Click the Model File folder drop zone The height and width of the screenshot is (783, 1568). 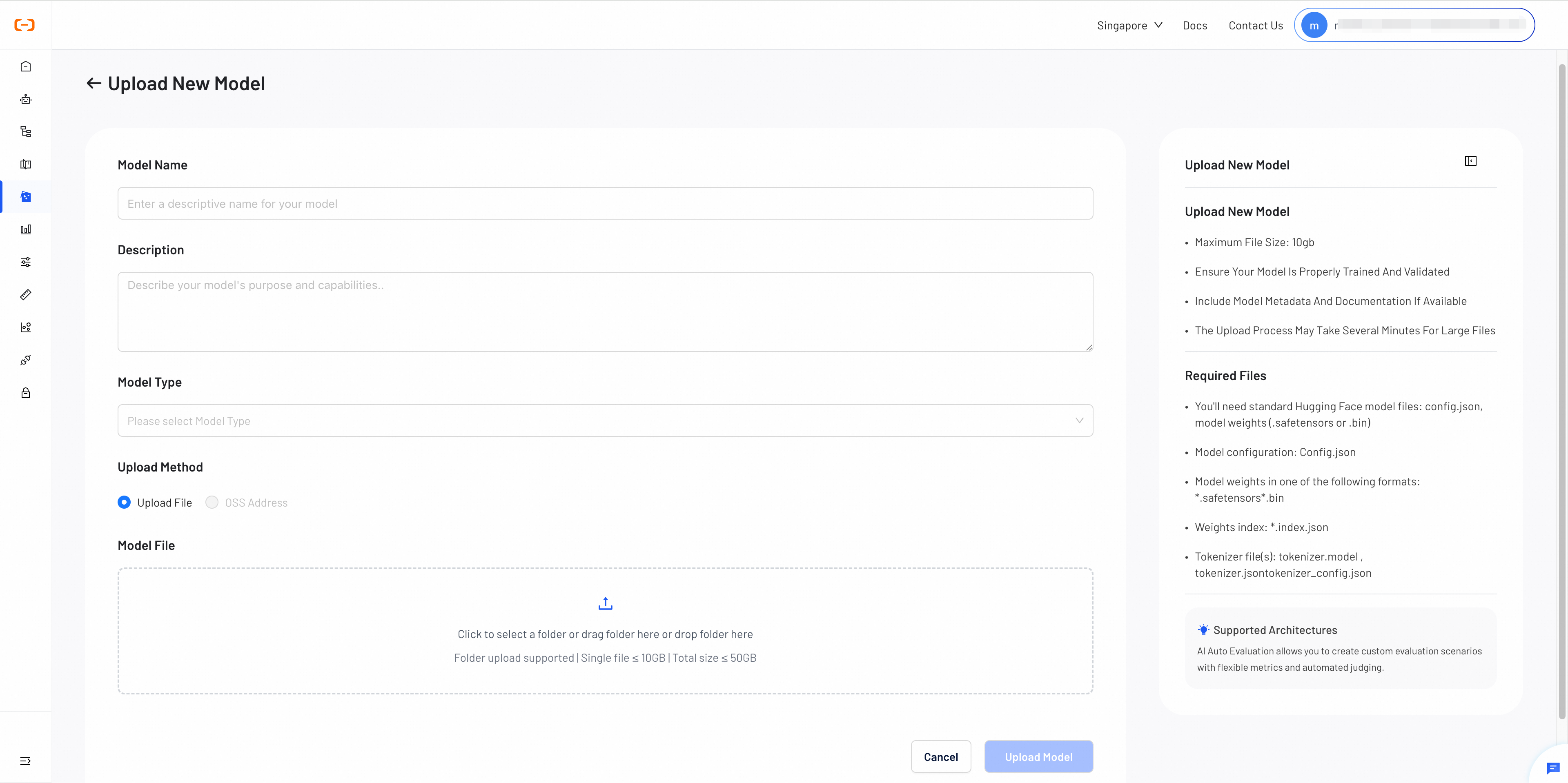tap(605, 631)
